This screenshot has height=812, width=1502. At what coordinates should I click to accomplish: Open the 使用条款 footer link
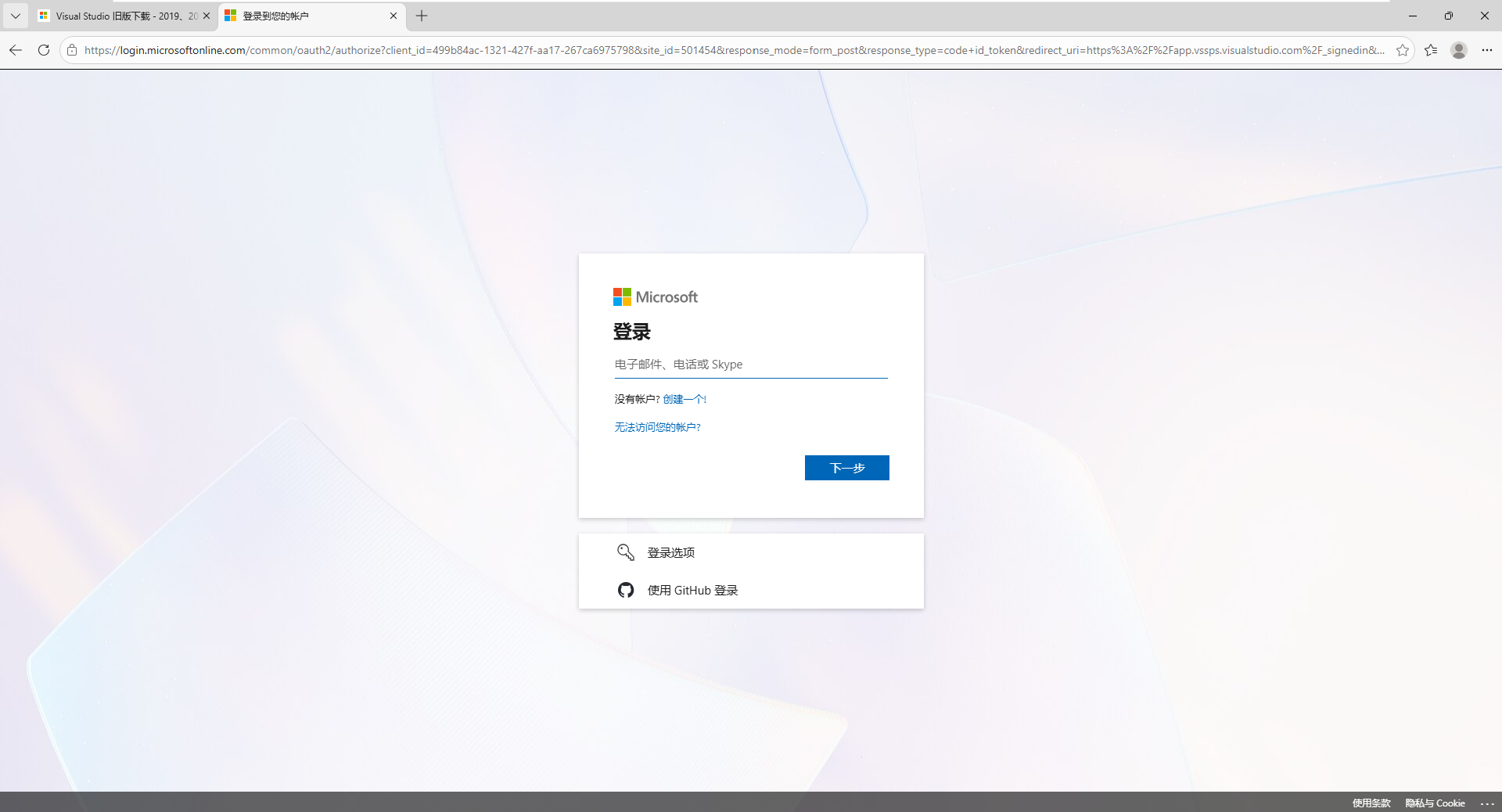(1371, 803)
